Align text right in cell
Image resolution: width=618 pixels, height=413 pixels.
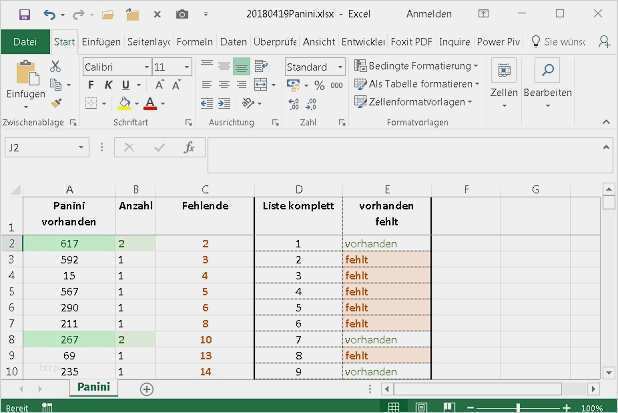click(x=241, y=84)
